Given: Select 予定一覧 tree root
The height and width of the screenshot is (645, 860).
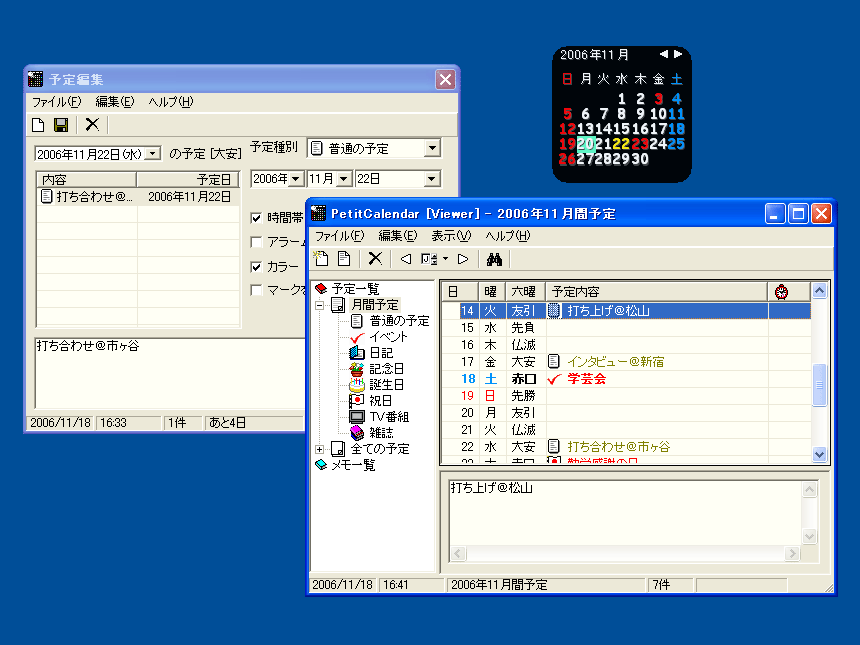Looking at the screenshot, I should 355,289.
